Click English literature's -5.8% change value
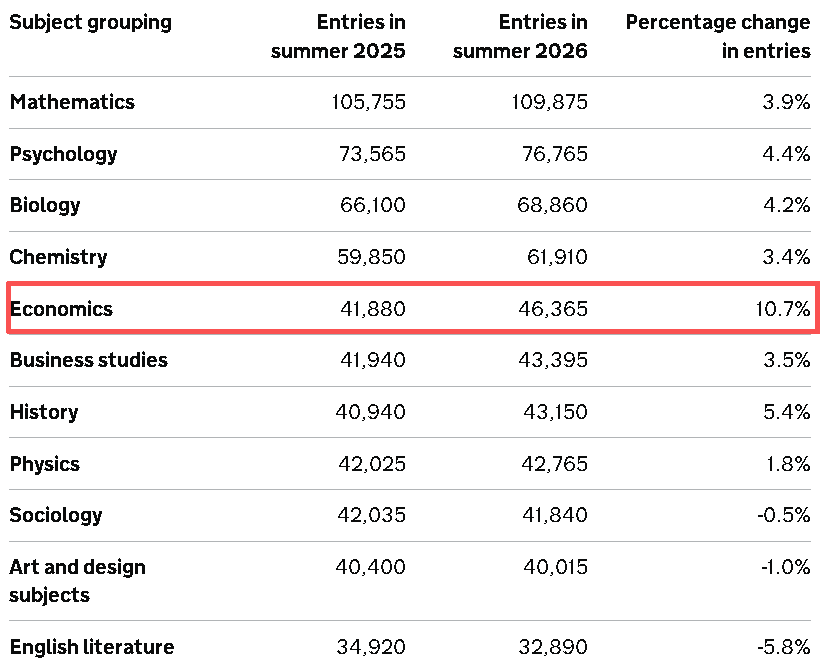This screenshot has height=671, width=824. [x=784, y=647]
